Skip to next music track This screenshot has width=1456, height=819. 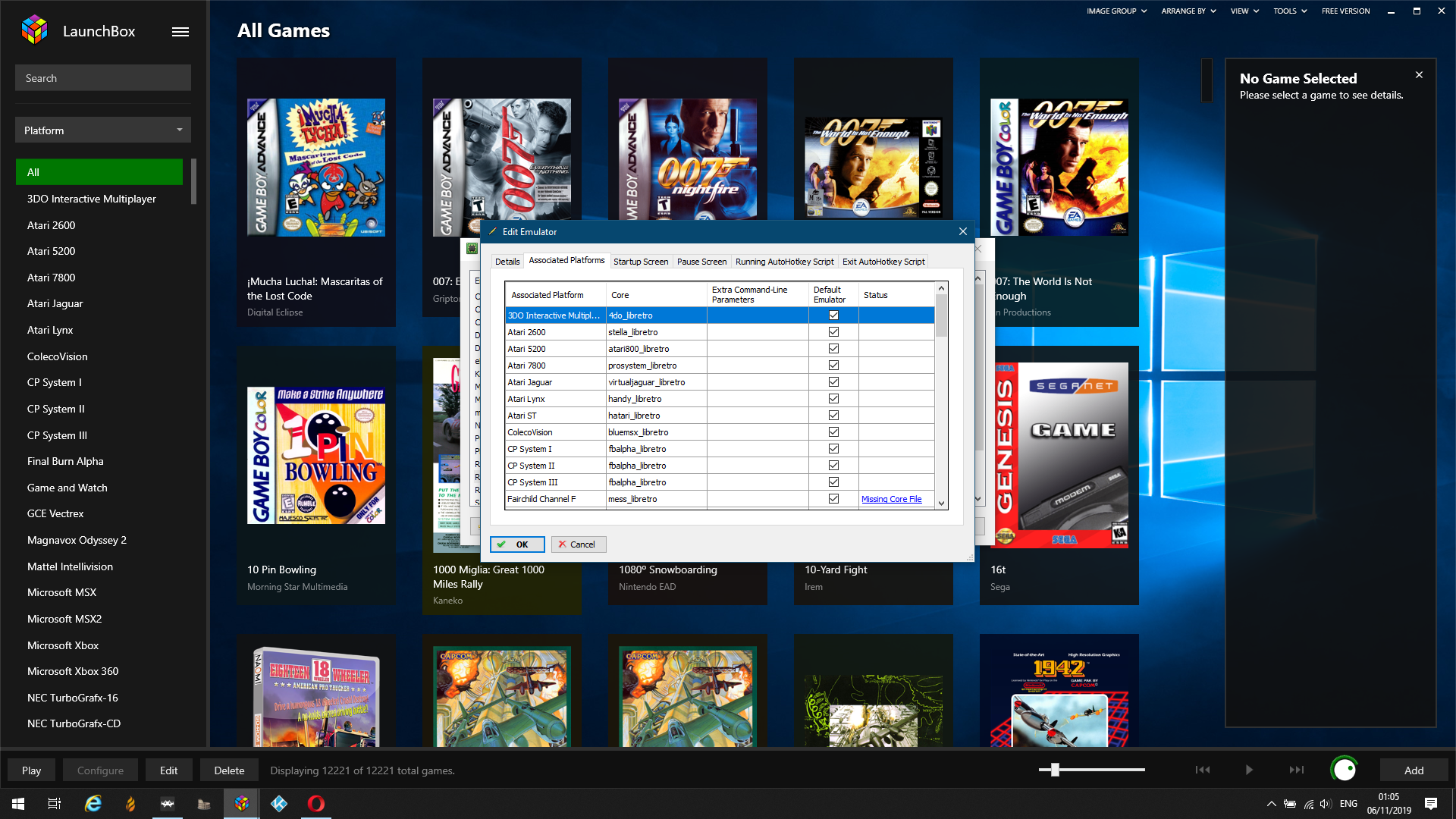(1297, 770)
